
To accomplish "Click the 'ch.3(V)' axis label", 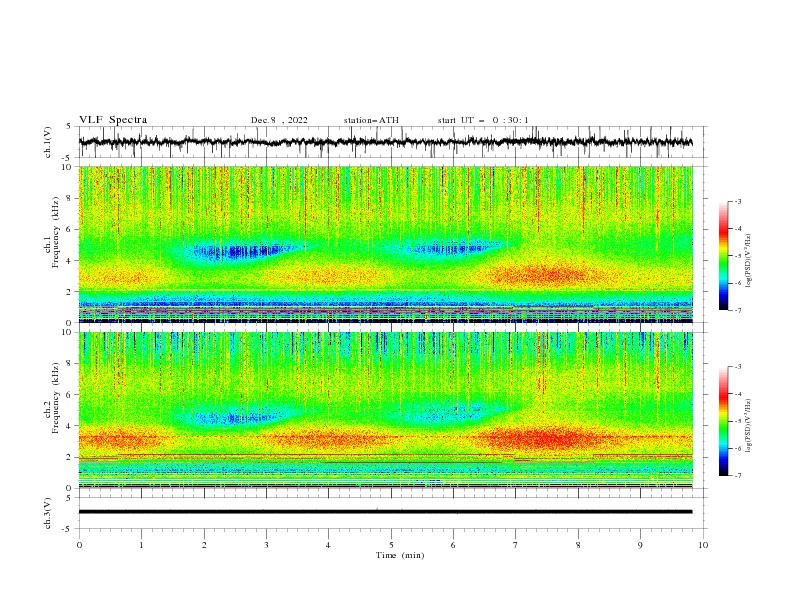I will pos(48,513).
